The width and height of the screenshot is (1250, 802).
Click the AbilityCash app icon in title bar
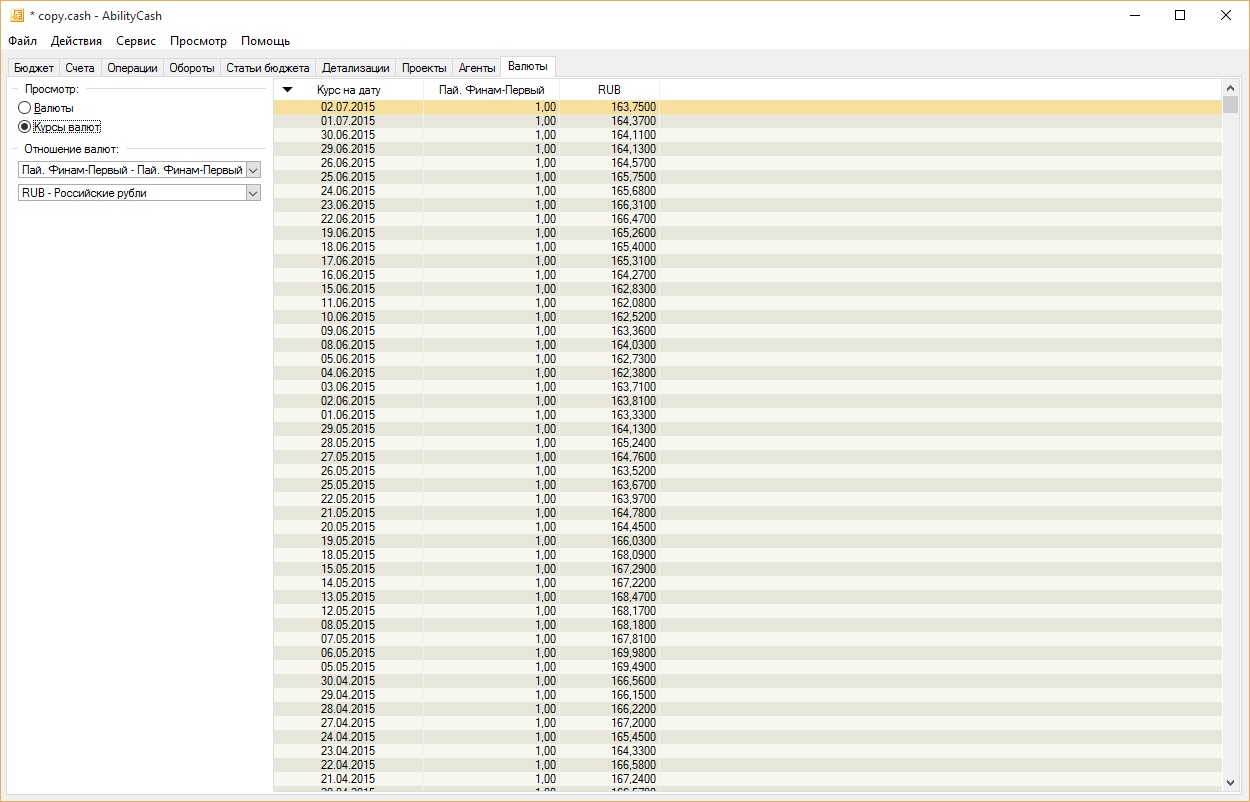pos(16,16)
